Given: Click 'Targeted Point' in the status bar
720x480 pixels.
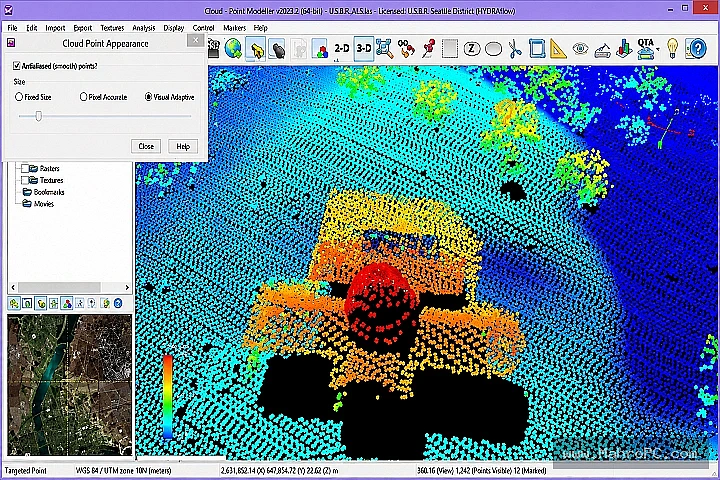Looking at the screenshot, I should pyautogui.click(x=25, y=470).
